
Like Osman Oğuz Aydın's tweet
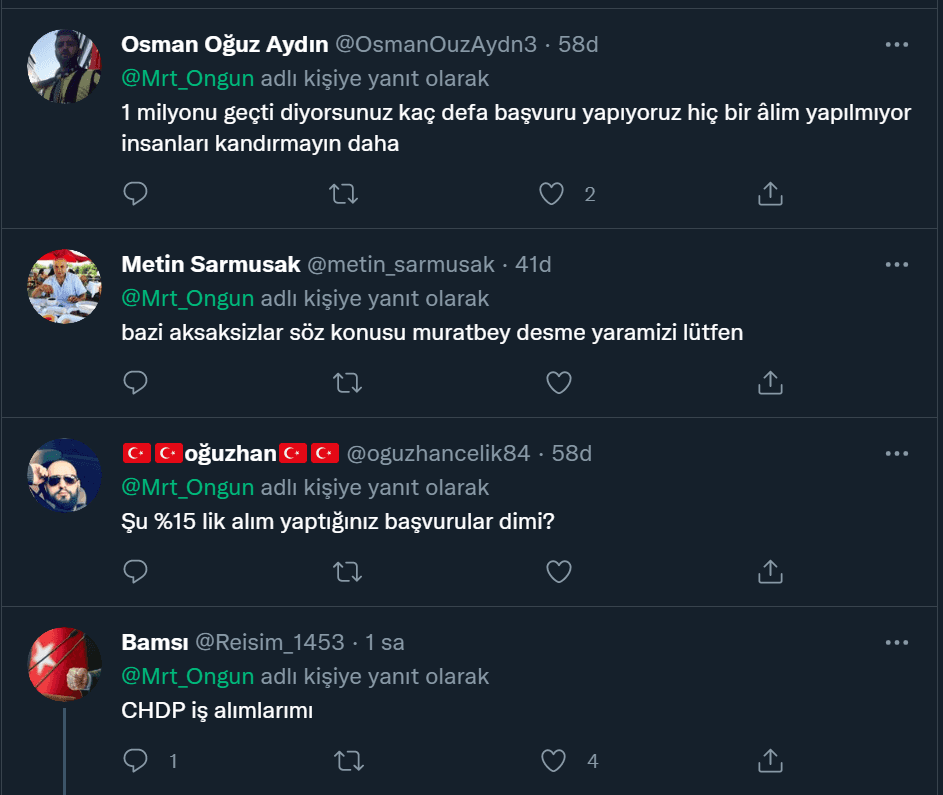552,194
